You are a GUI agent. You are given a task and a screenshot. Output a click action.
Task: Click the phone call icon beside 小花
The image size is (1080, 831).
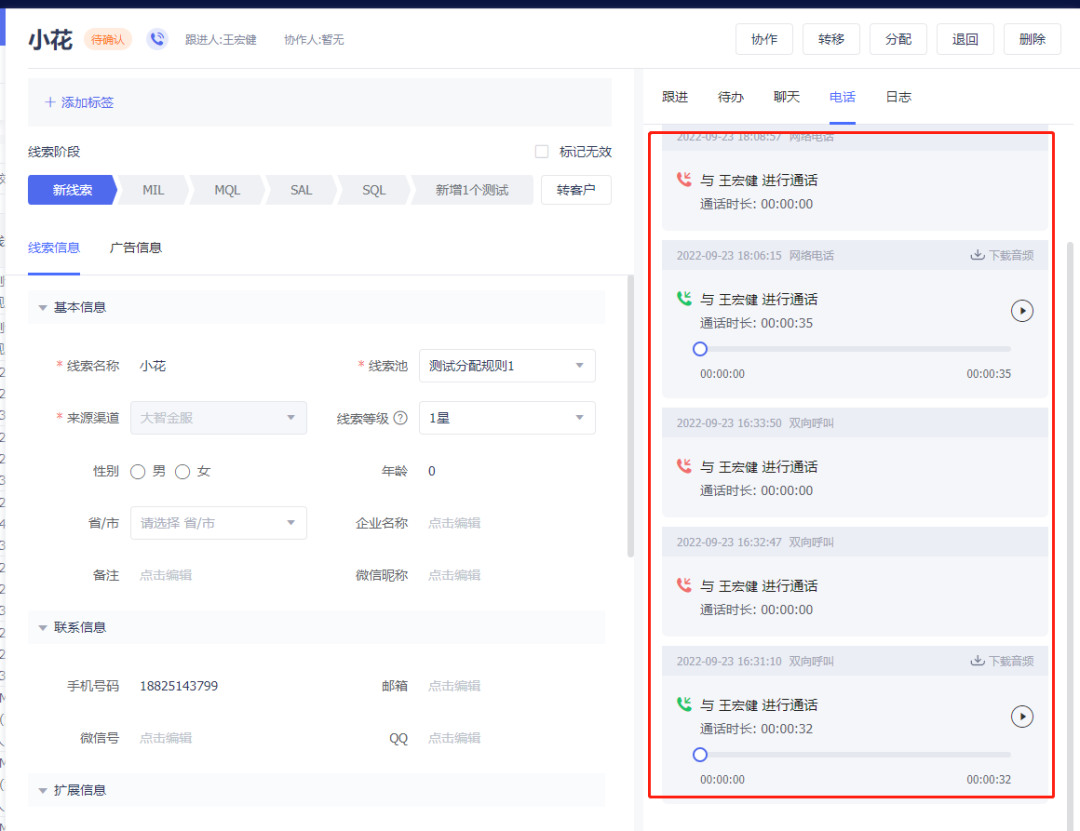(157, 39)
